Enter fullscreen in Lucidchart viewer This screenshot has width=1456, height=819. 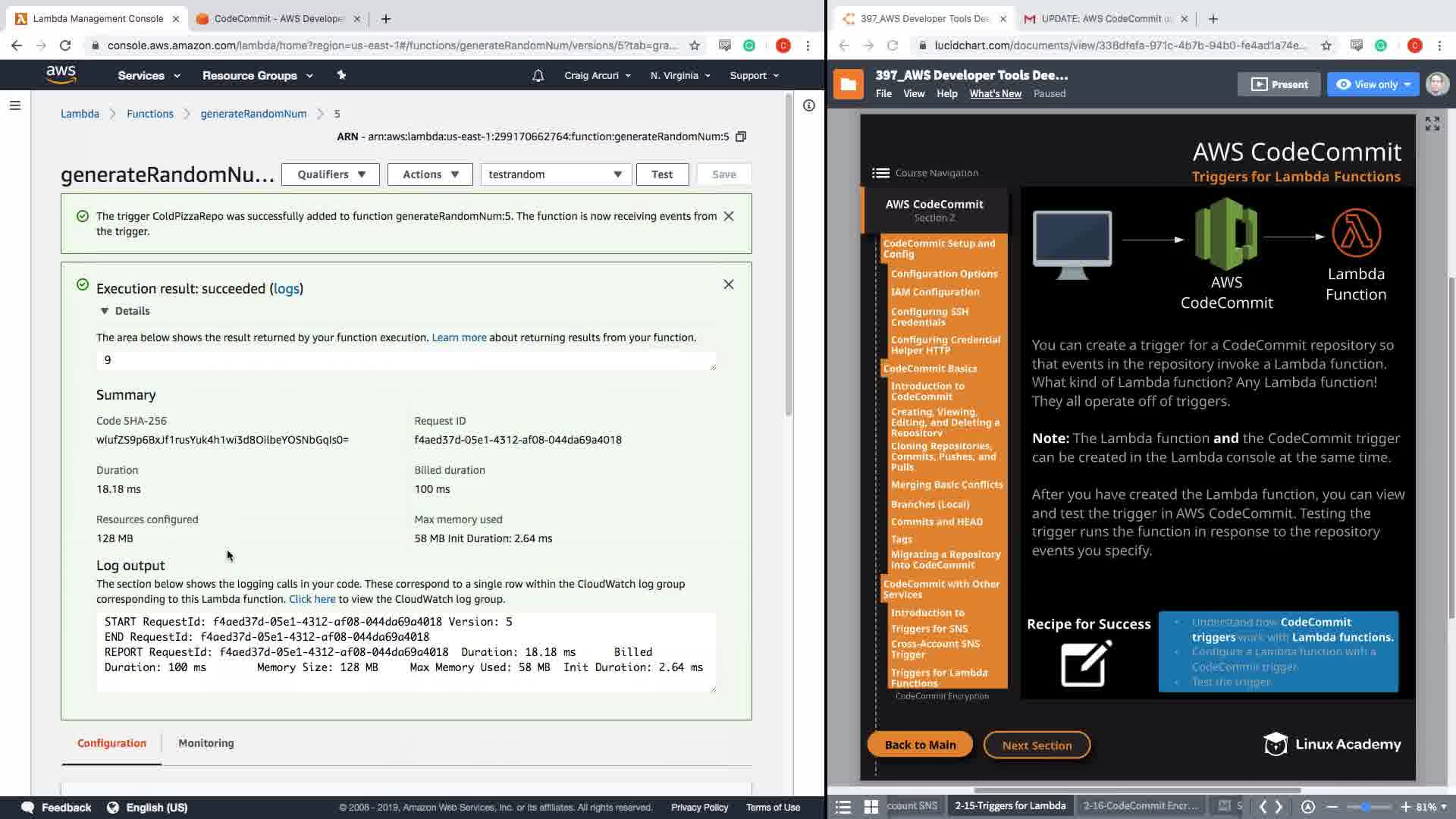click(x=1432, y=124)
